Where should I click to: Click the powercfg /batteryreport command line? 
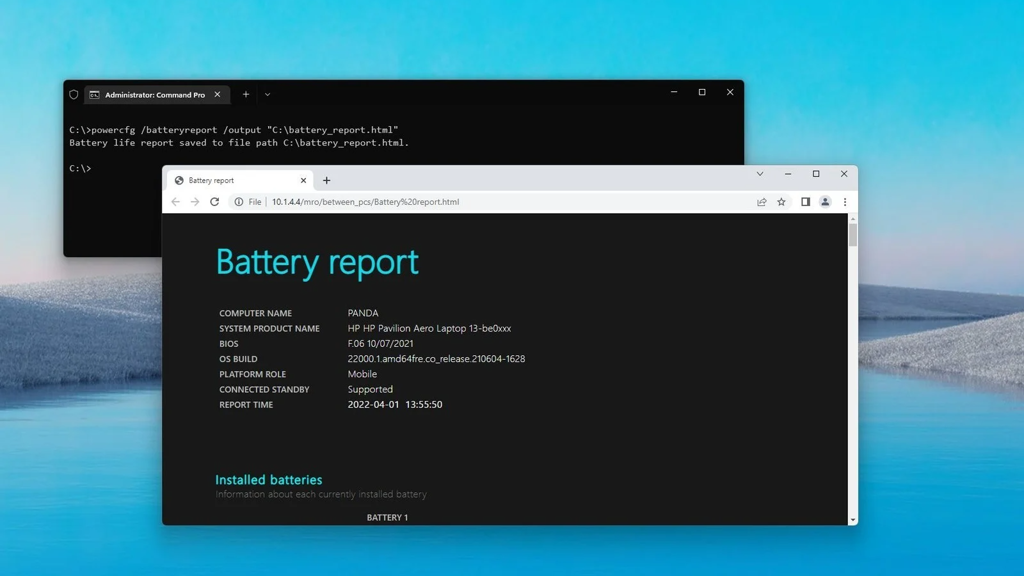coord(234,130)
